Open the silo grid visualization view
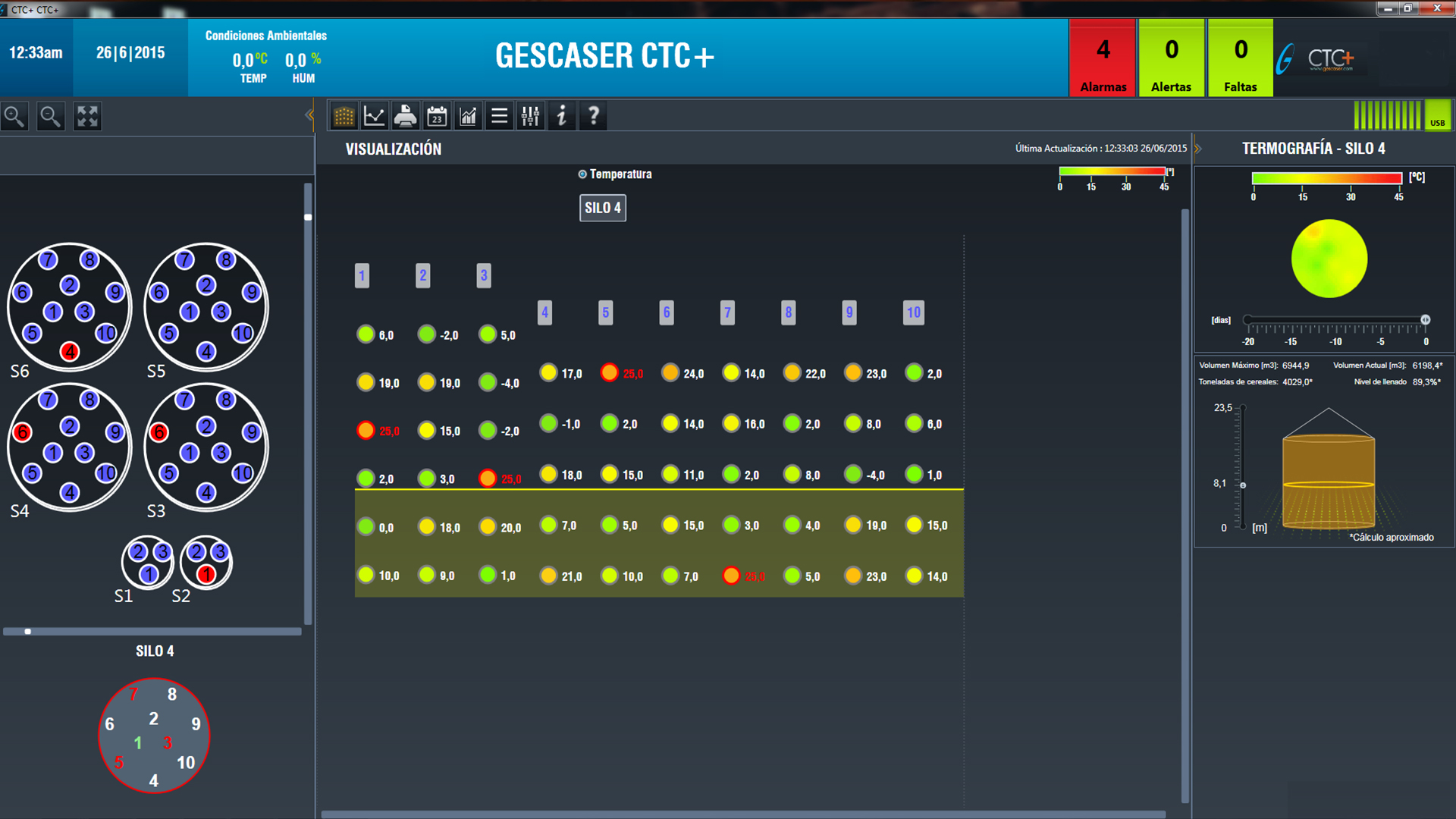The width and height of the screenshot is (1456, 819). pos(344,116)
